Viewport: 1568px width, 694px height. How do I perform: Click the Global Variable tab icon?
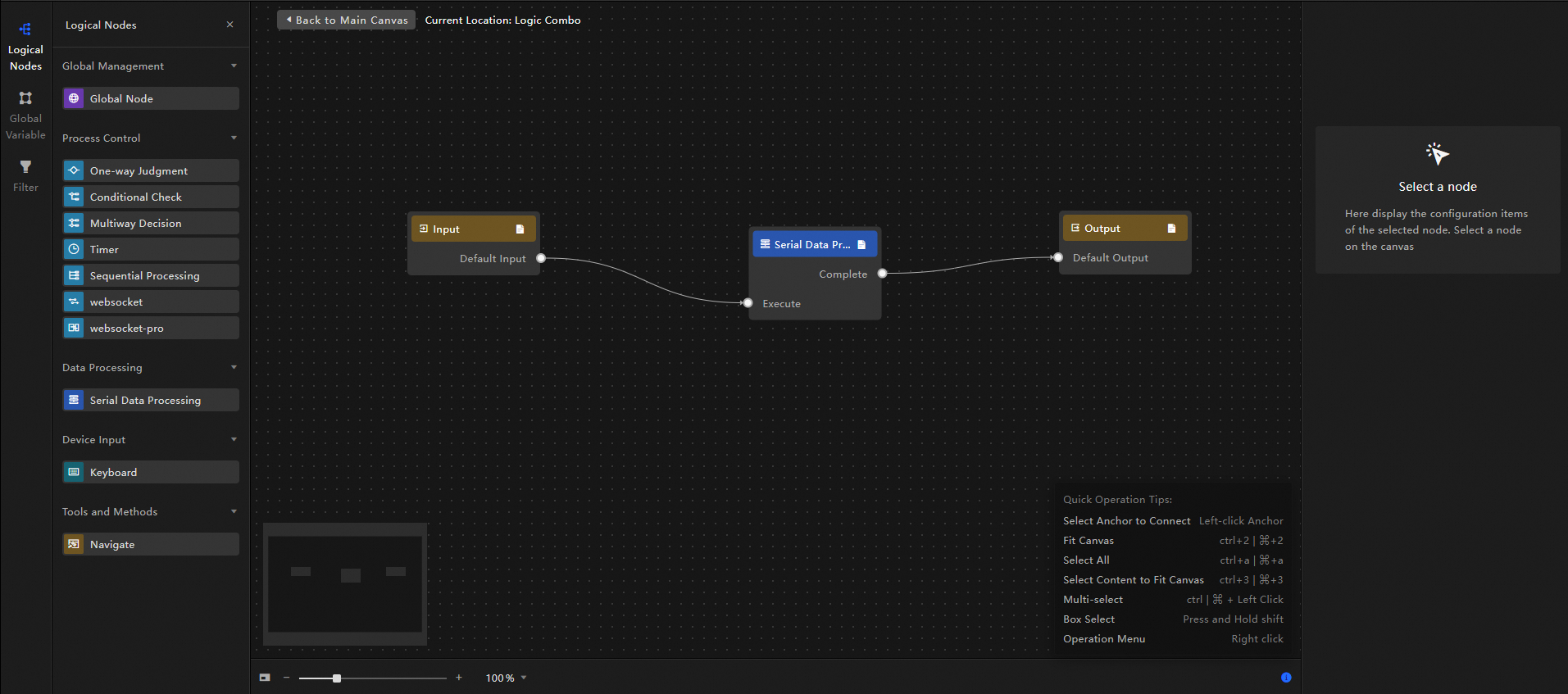pos(25,98)
